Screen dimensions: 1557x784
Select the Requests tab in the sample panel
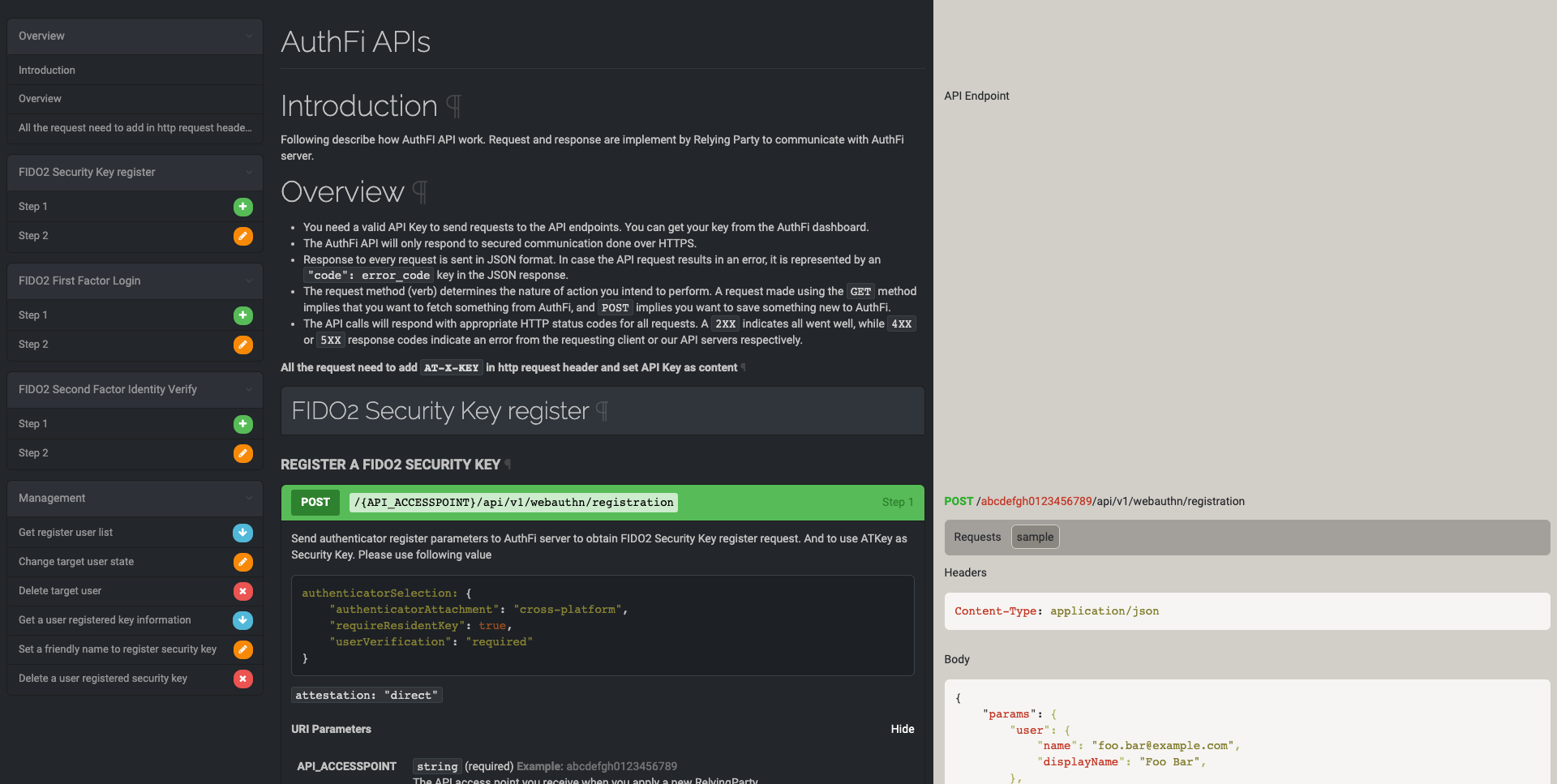(977, 537)
